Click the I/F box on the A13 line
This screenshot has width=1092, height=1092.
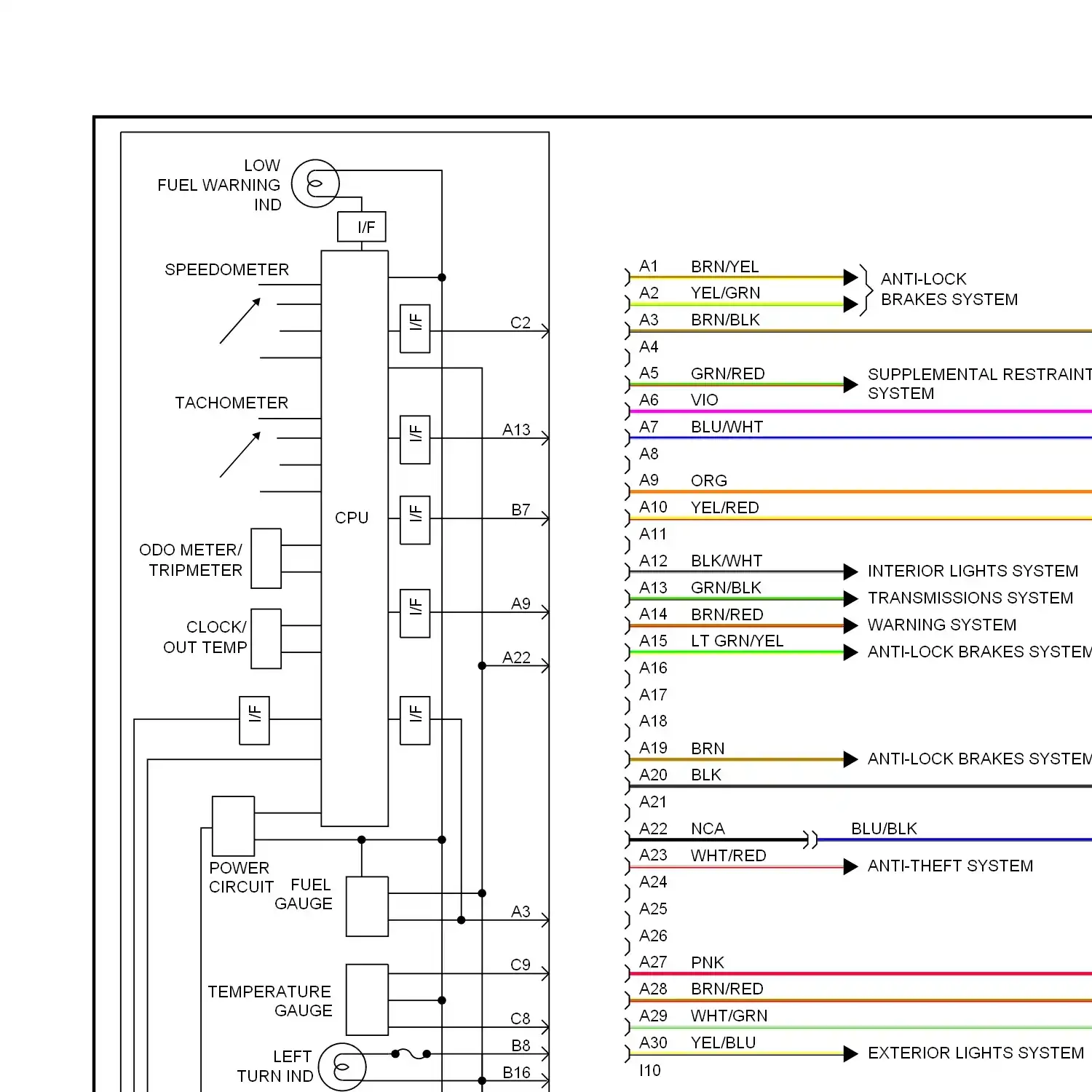tap(415, 440)
